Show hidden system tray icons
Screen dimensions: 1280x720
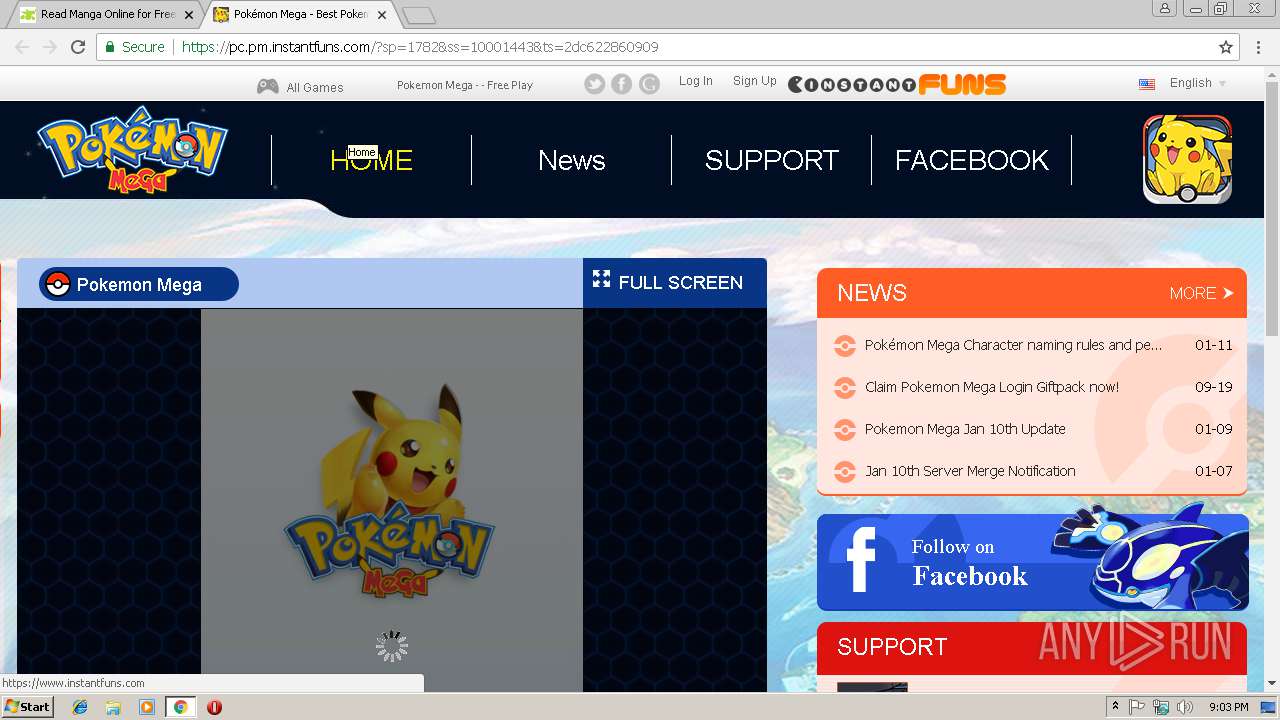pyautogui.click(x=1115, y=707)
